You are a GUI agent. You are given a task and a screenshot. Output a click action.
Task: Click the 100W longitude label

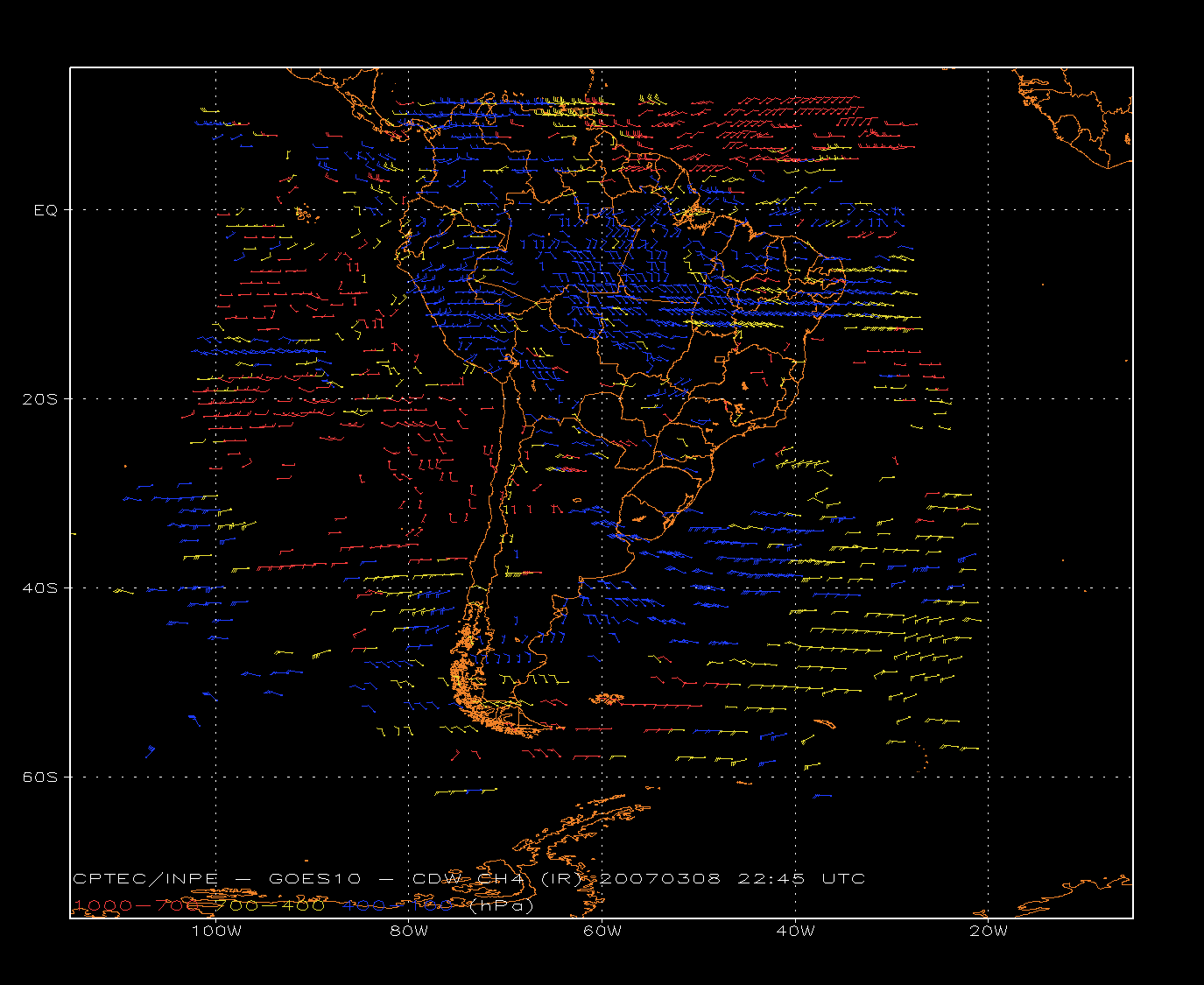pos(216,931)
